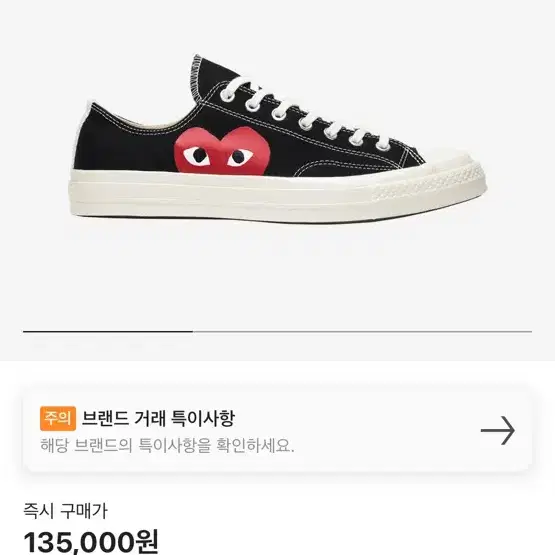555x555 pixels.
Task: Click the grey background above the sneaker
Action: click(x=278, y=25)
